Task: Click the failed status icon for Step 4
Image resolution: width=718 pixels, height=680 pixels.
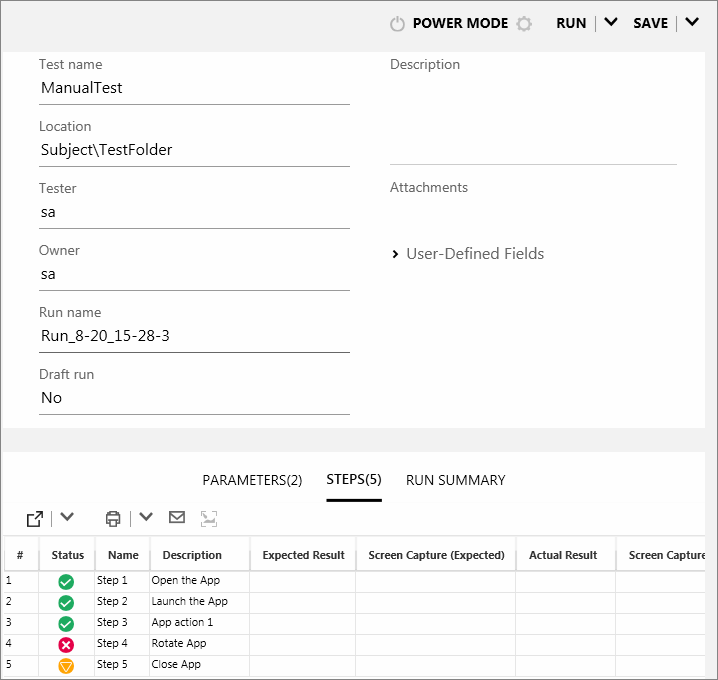Action: (66, 644)
